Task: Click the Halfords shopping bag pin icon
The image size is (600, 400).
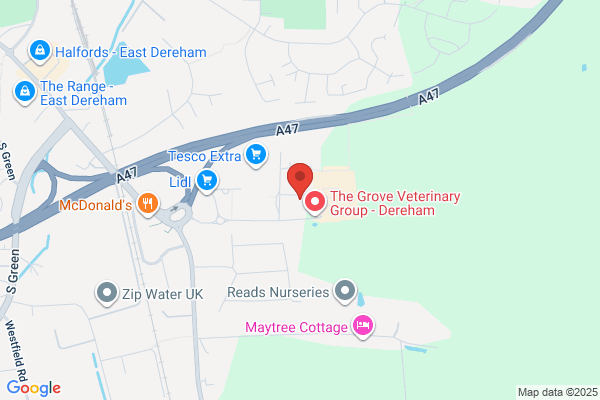Action: pos(40,51)
